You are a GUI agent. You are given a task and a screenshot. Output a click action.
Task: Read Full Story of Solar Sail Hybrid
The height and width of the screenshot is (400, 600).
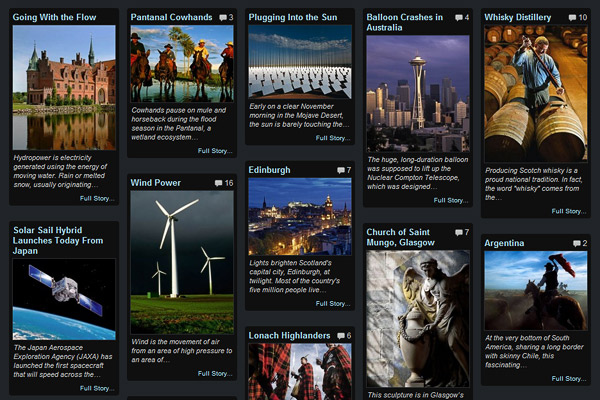coord(97,389)
